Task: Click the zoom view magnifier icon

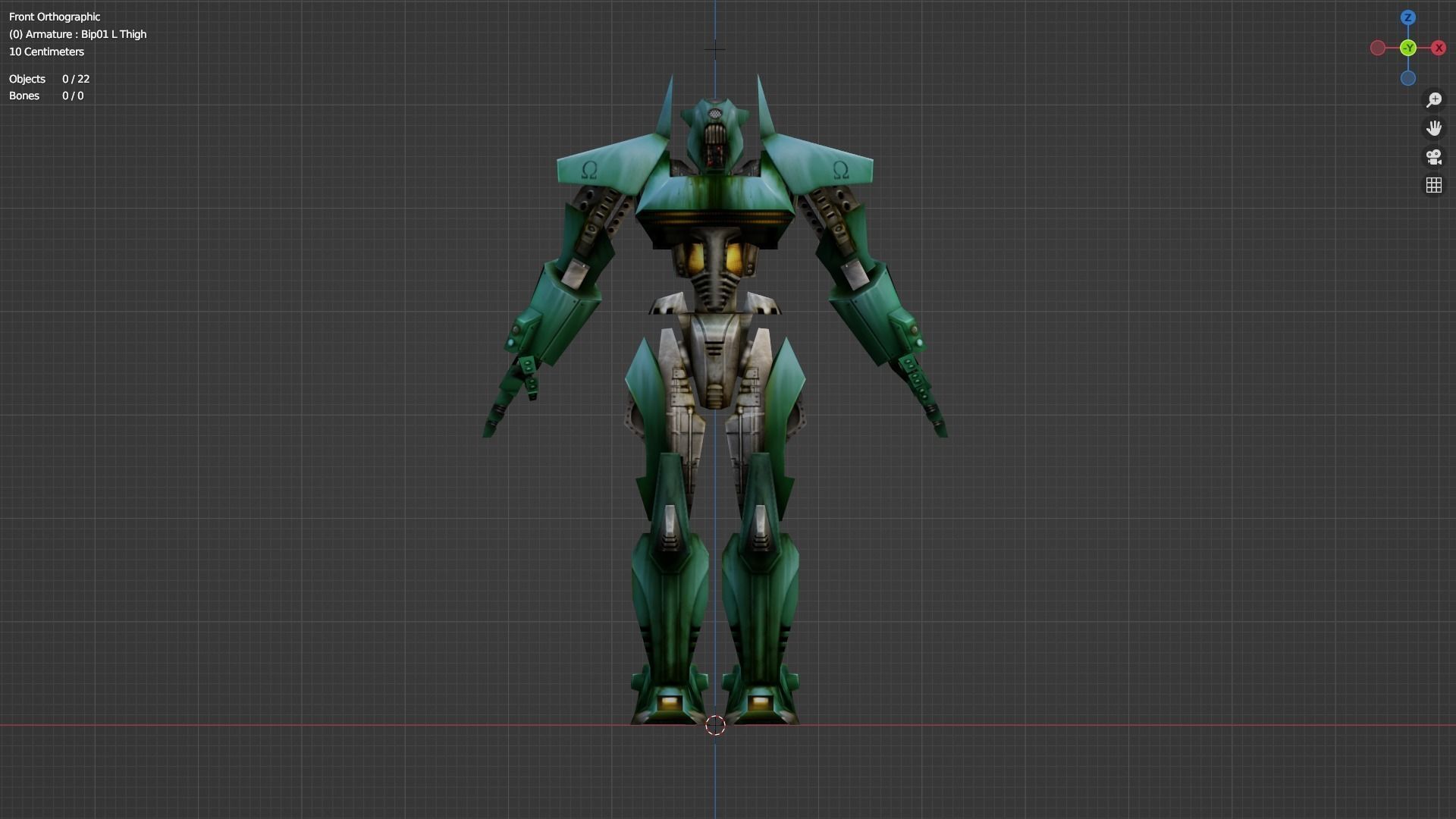Action: (1433, 99)
